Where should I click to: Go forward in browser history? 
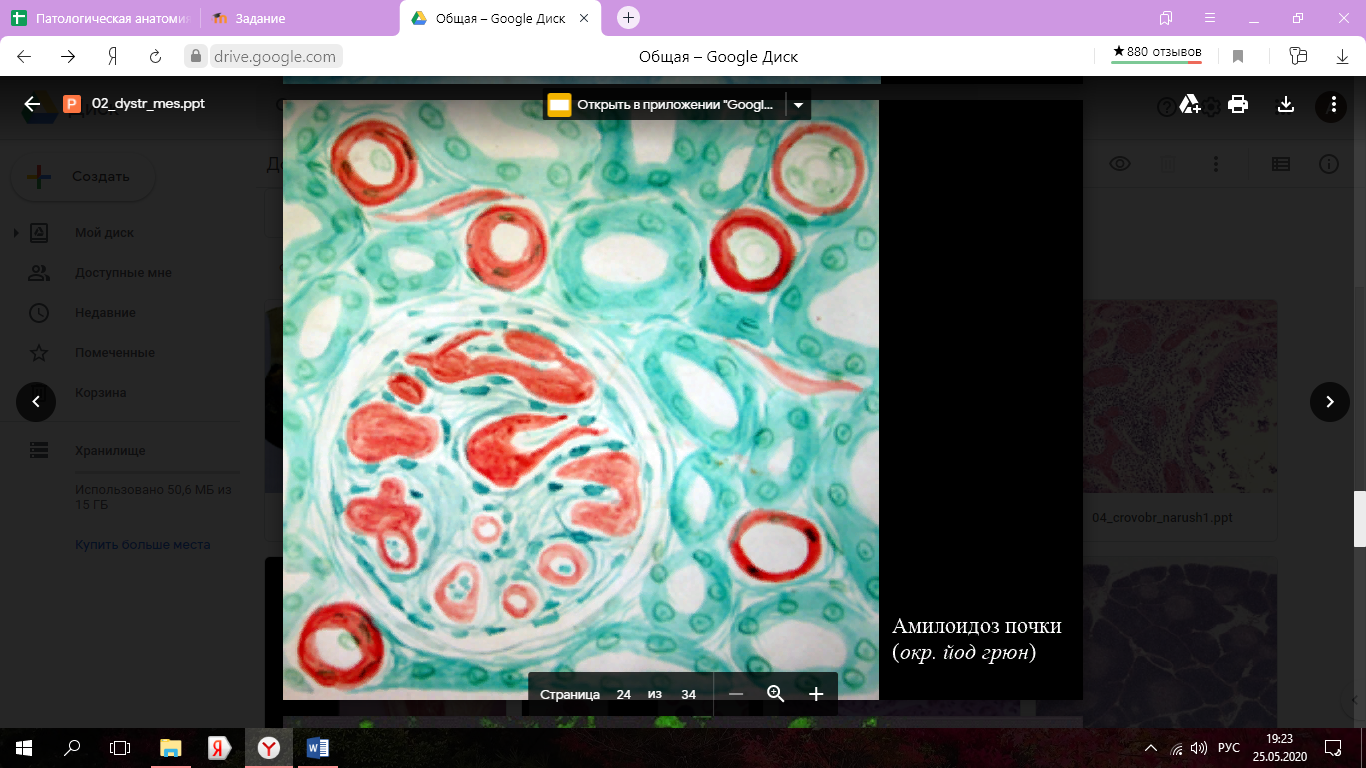[x=69, y=57]
